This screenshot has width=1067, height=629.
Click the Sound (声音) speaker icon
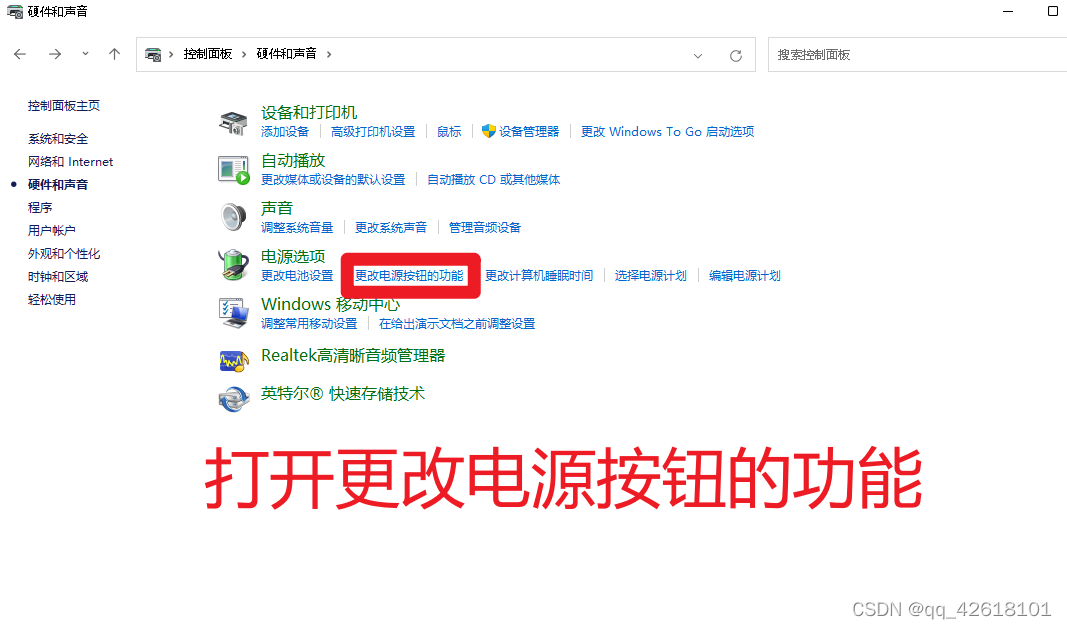click(233, 217)
